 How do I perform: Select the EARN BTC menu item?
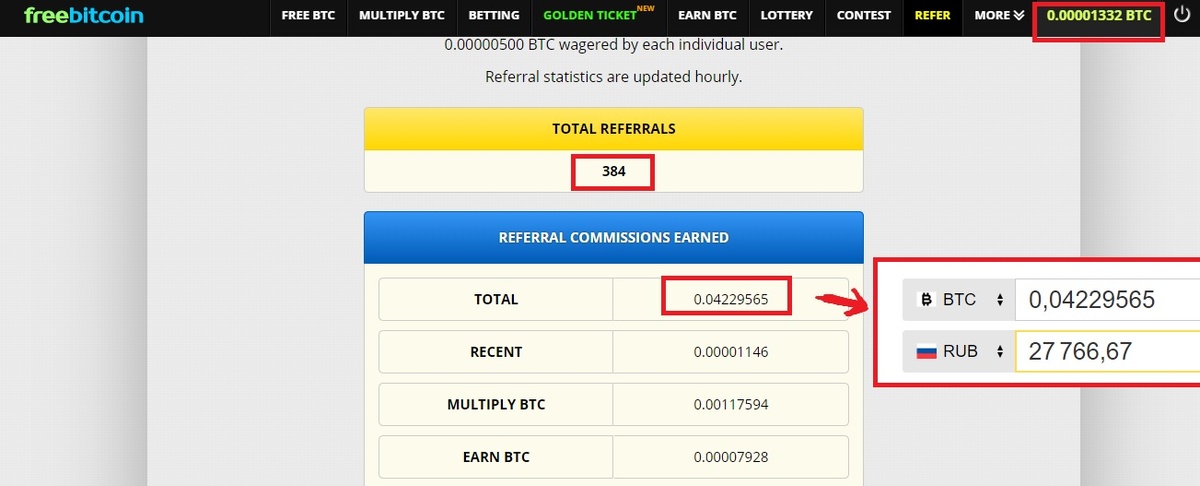[x=708, y=16]
